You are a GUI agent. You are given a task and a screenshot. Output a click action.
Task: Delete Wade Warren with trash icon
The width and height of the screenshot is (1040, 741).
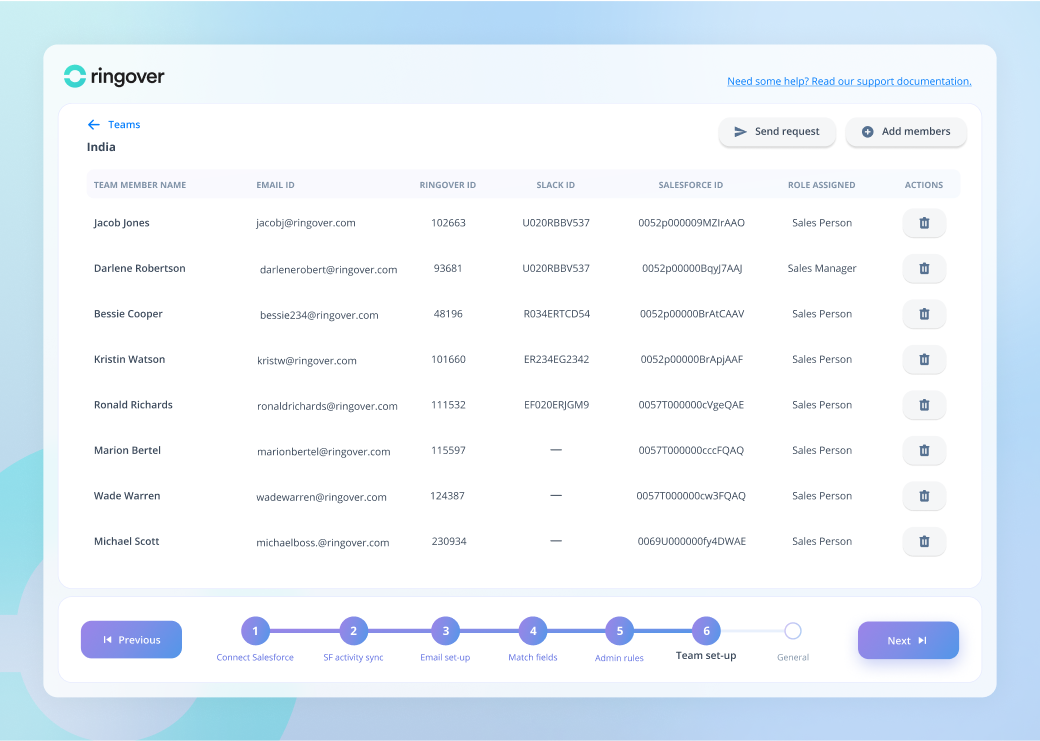point(924,496)
